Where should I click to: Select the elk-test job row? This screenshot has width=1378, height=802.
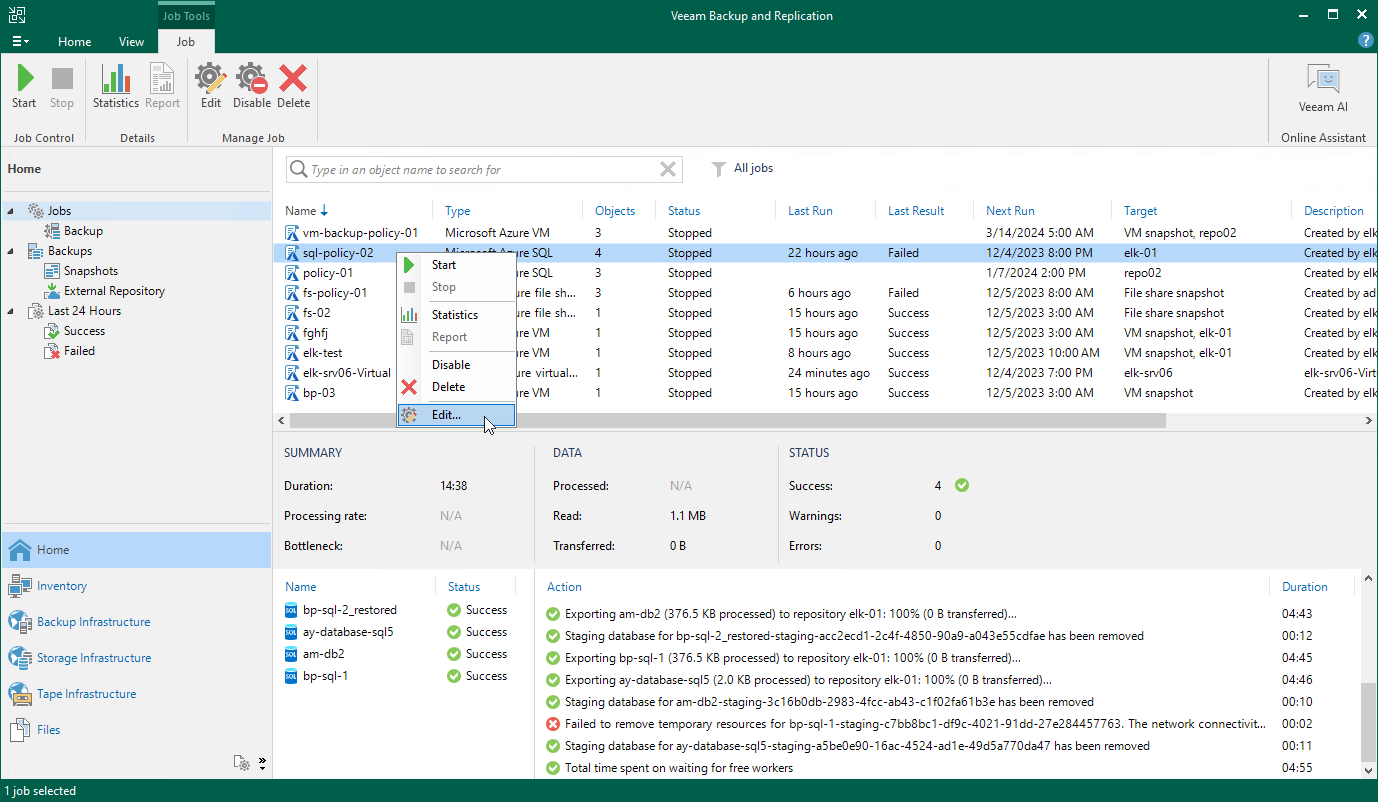tap(825, 353)
